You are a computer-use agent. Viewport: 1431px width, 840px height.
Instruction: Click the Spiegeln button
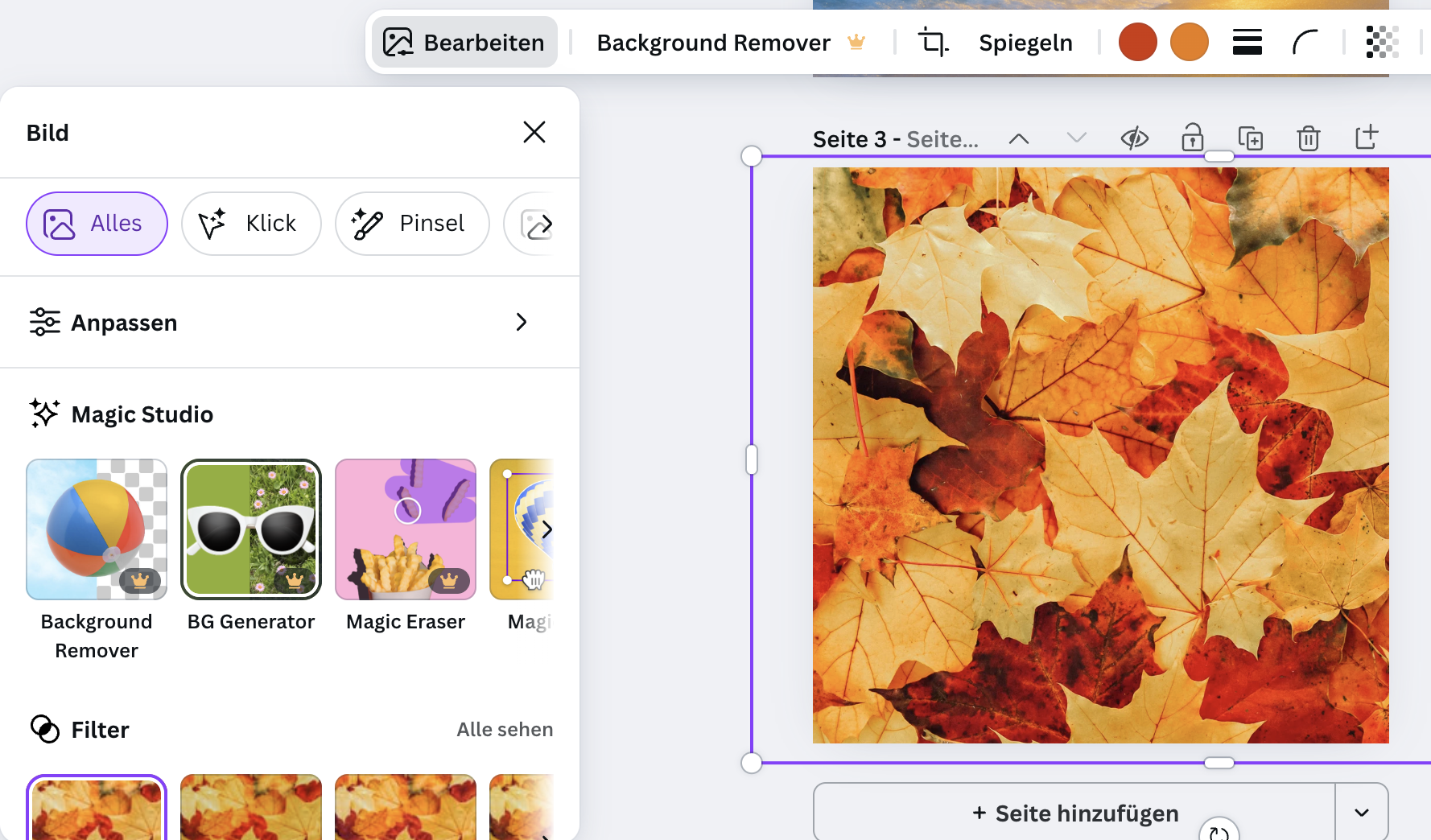coord(1025,43)
